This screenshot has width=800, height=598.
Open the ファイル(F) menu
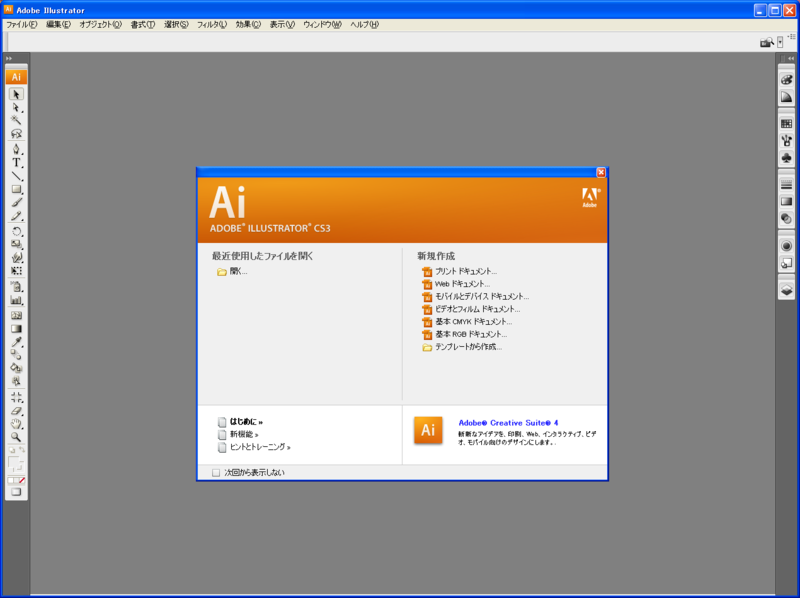coord(21,24)
